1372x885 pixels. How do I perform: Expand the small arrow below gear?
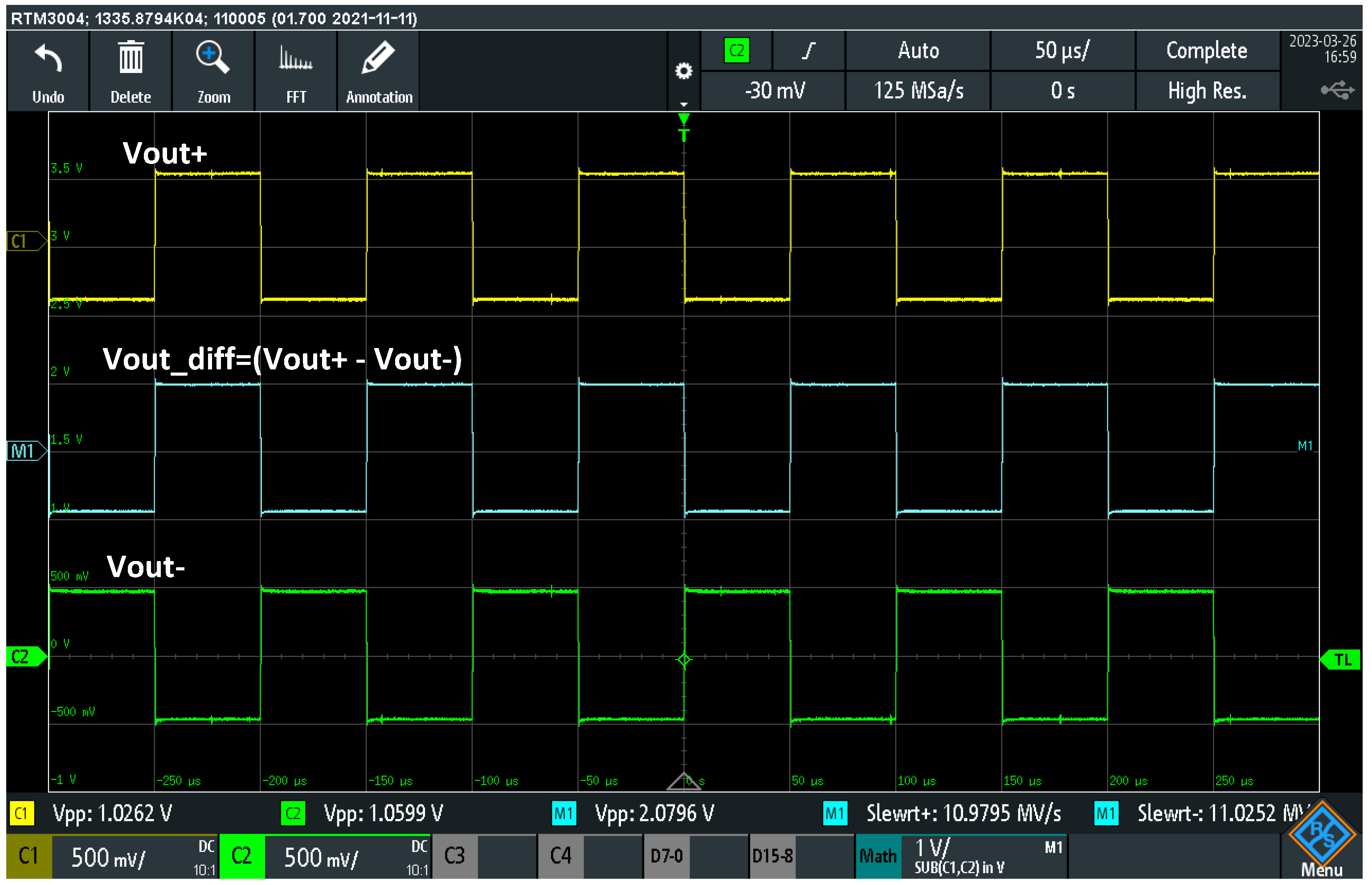coord(683,105)
